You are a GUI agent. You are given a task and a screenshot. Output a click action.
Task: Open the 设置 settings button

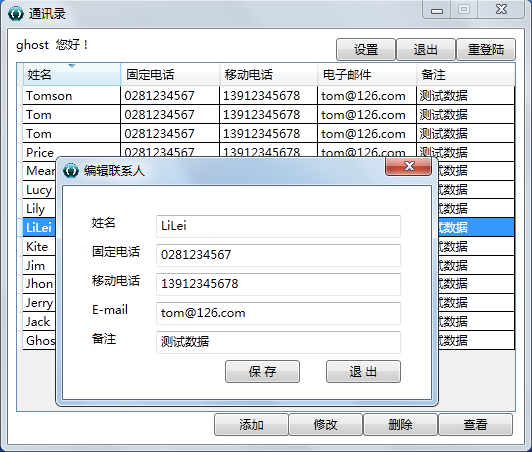366,50
